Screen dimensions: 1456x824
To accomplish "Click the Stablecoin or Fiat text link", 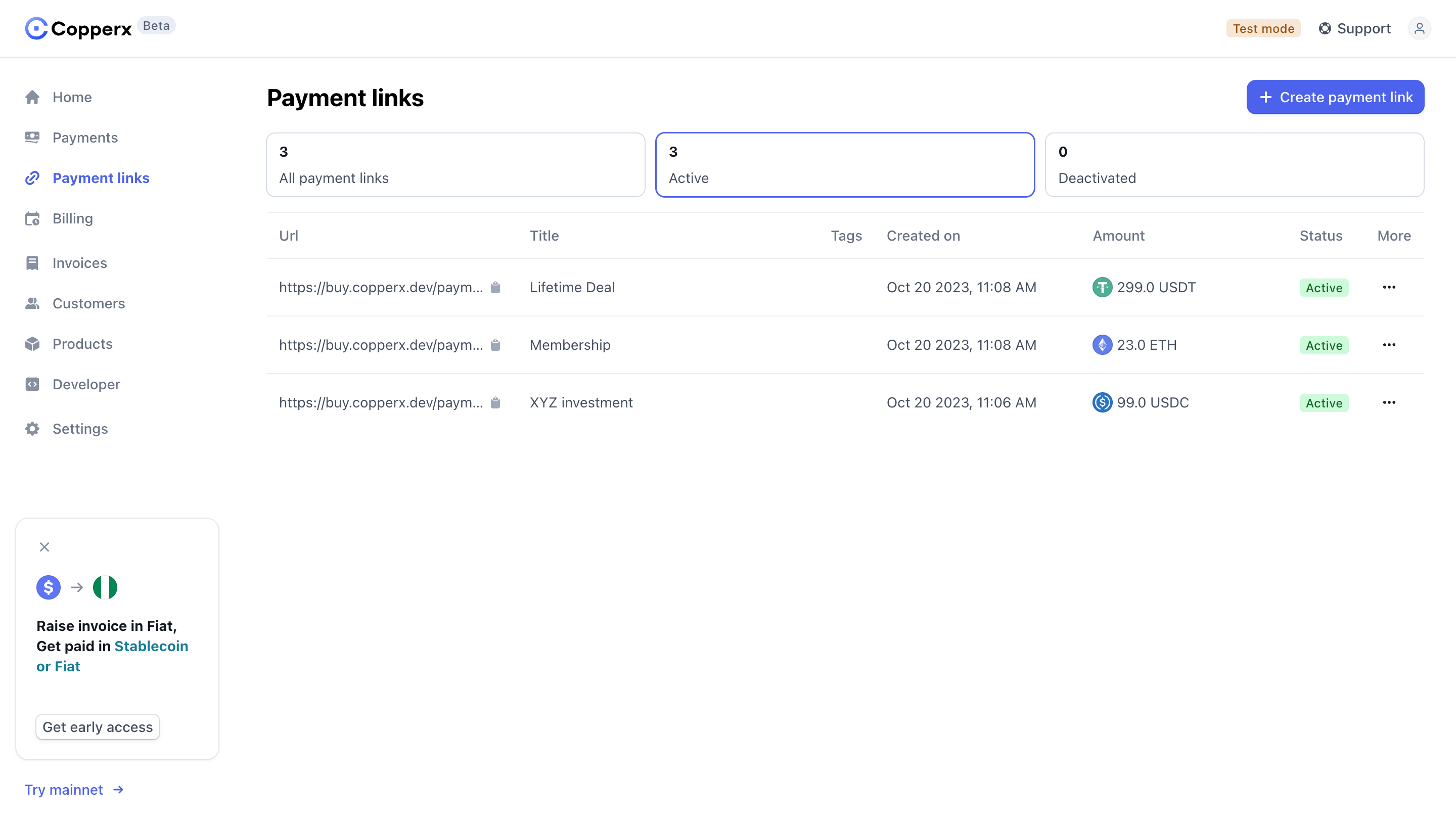I will [x=112, y=657].
